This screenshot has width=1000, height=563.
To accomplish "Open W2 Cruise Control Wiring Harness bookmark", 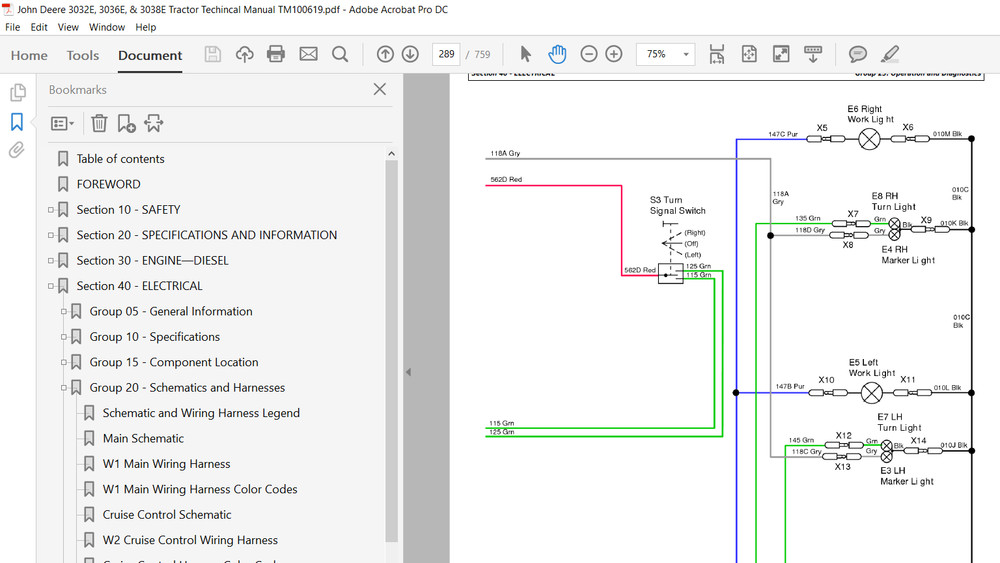I will [190, 540].
